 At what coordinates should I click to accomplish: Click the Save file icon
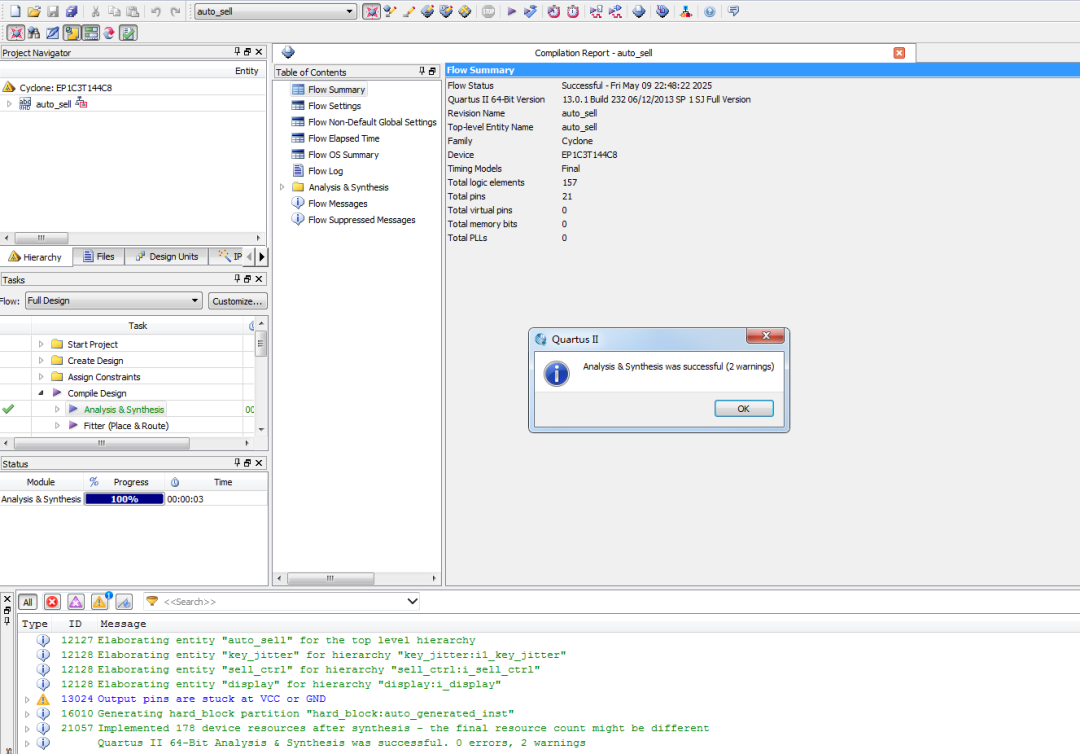click(53, 11)
